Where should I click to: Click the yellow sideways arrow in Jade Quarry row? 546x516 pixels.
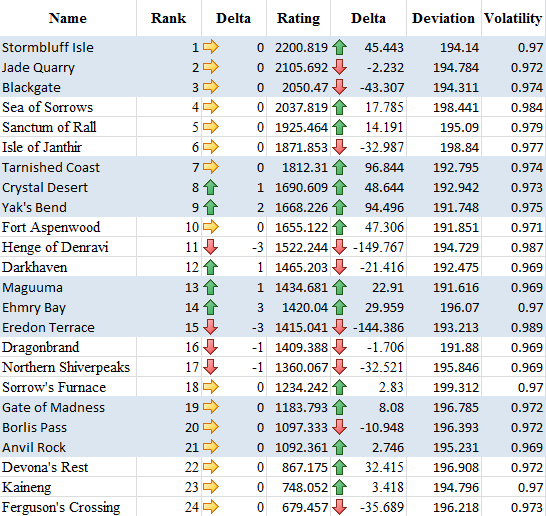click(211, 67)
